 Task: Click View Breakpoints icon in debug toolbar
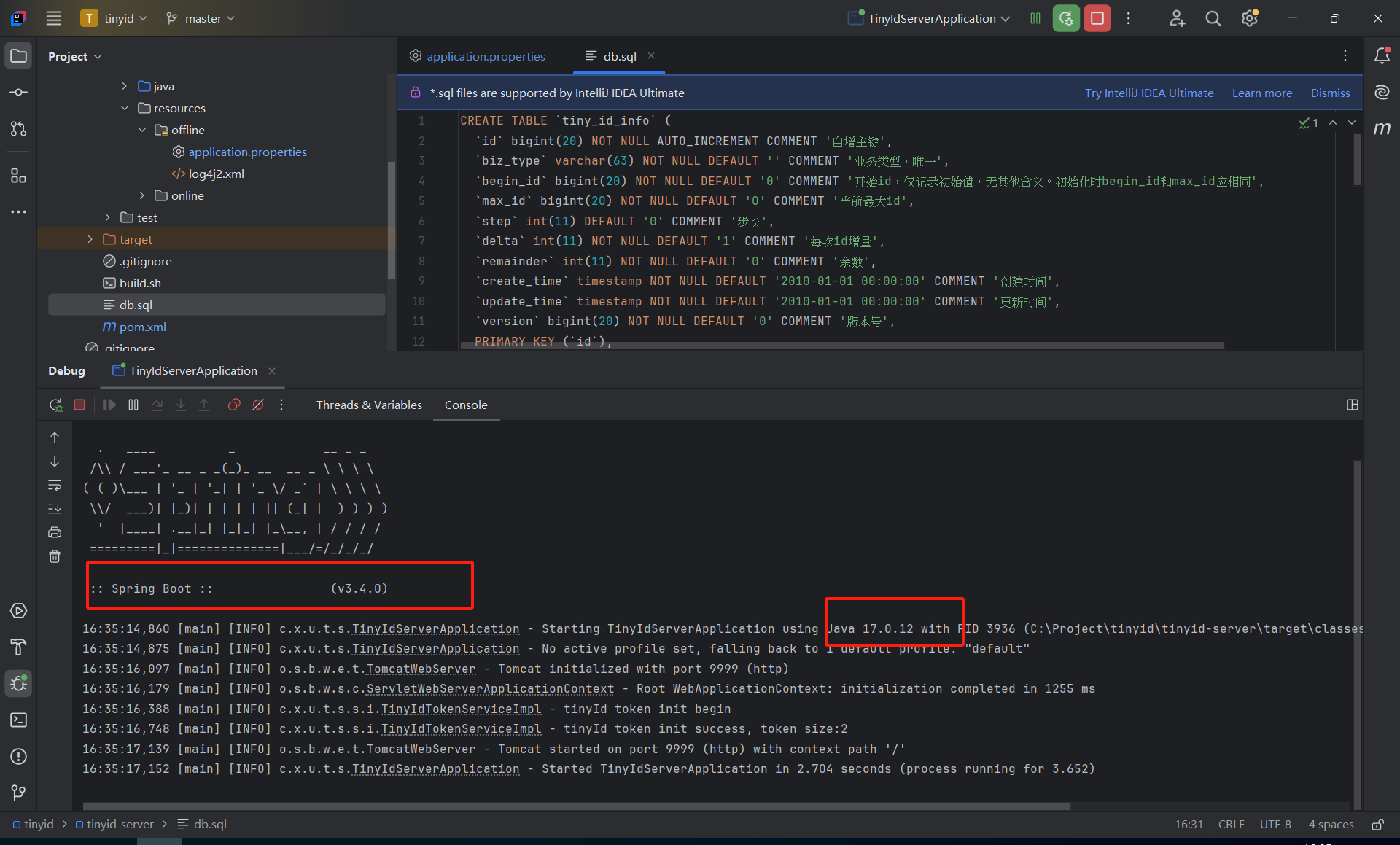tap(234, 405)
